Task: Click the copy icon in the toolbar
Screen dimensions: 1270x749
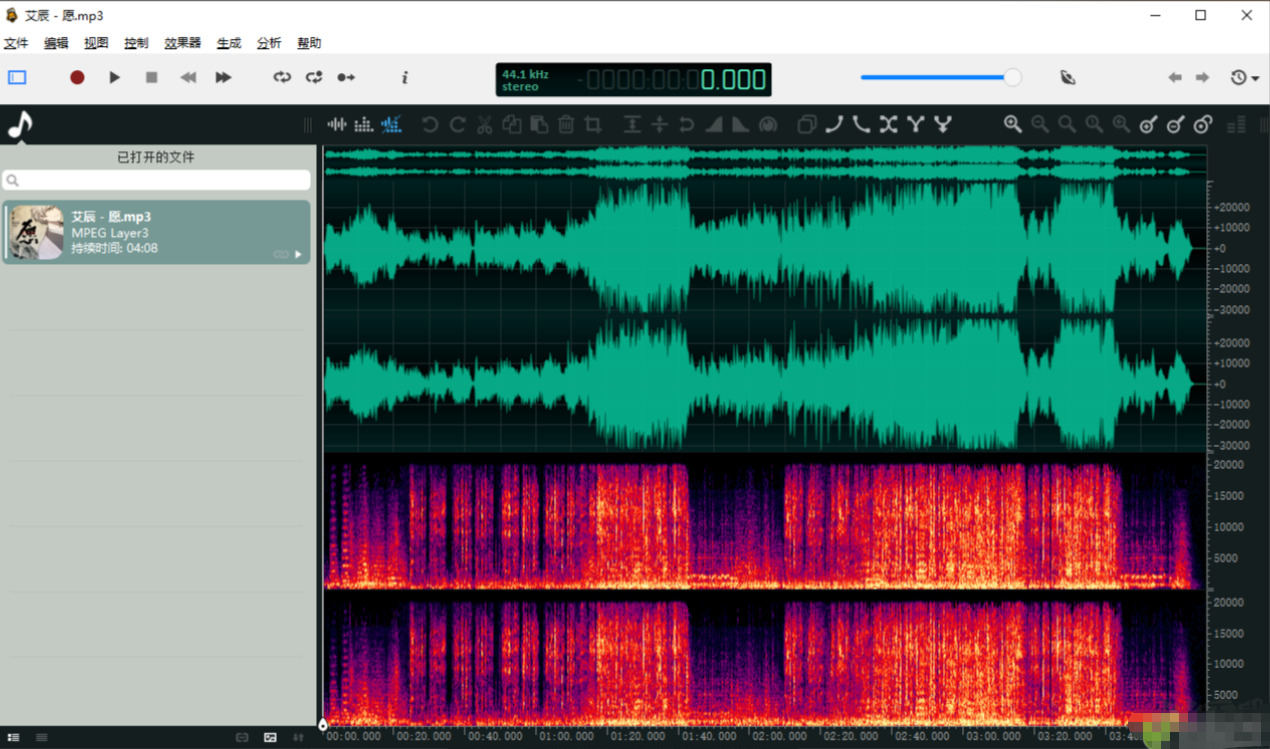Action: click(512, 124)
